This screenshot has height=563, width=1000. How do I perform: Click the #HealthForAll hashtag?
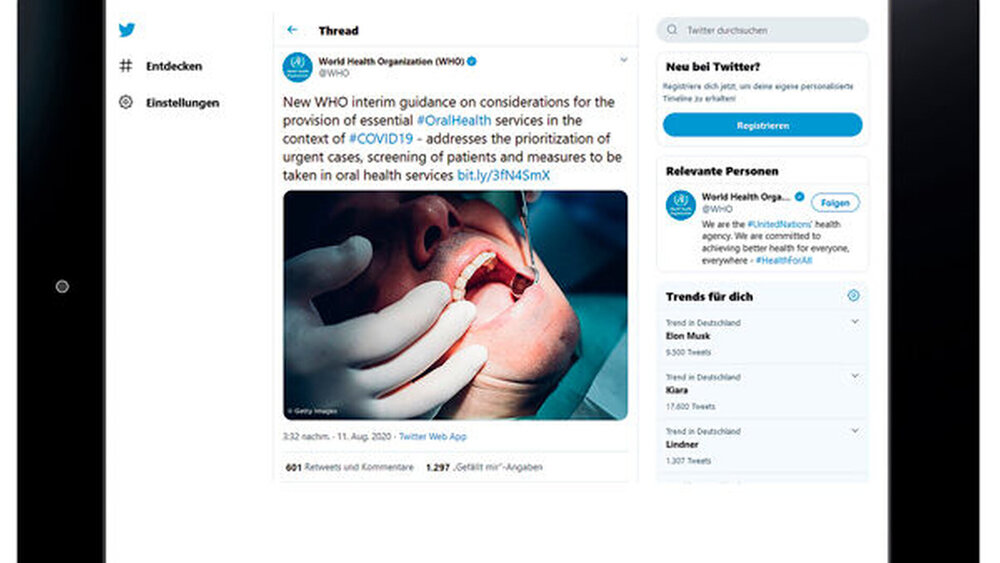pos(785,260)
